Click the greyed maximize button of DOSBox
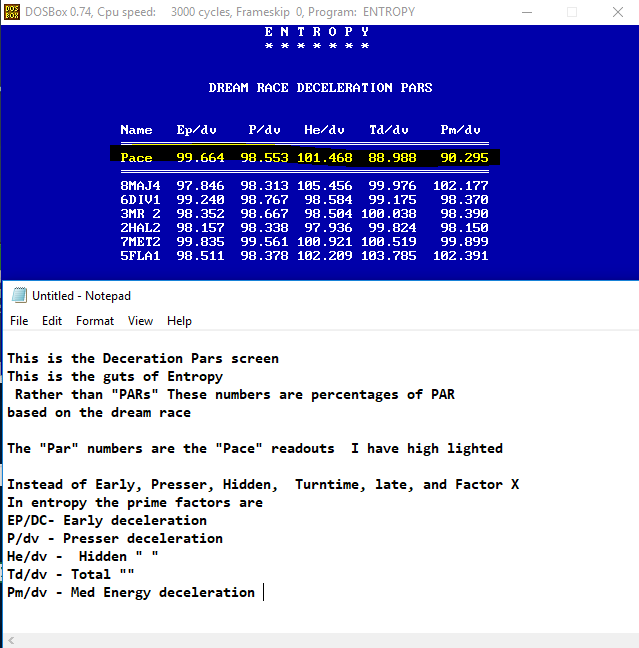This screenshot has height=648, width=639. (572, 12)
